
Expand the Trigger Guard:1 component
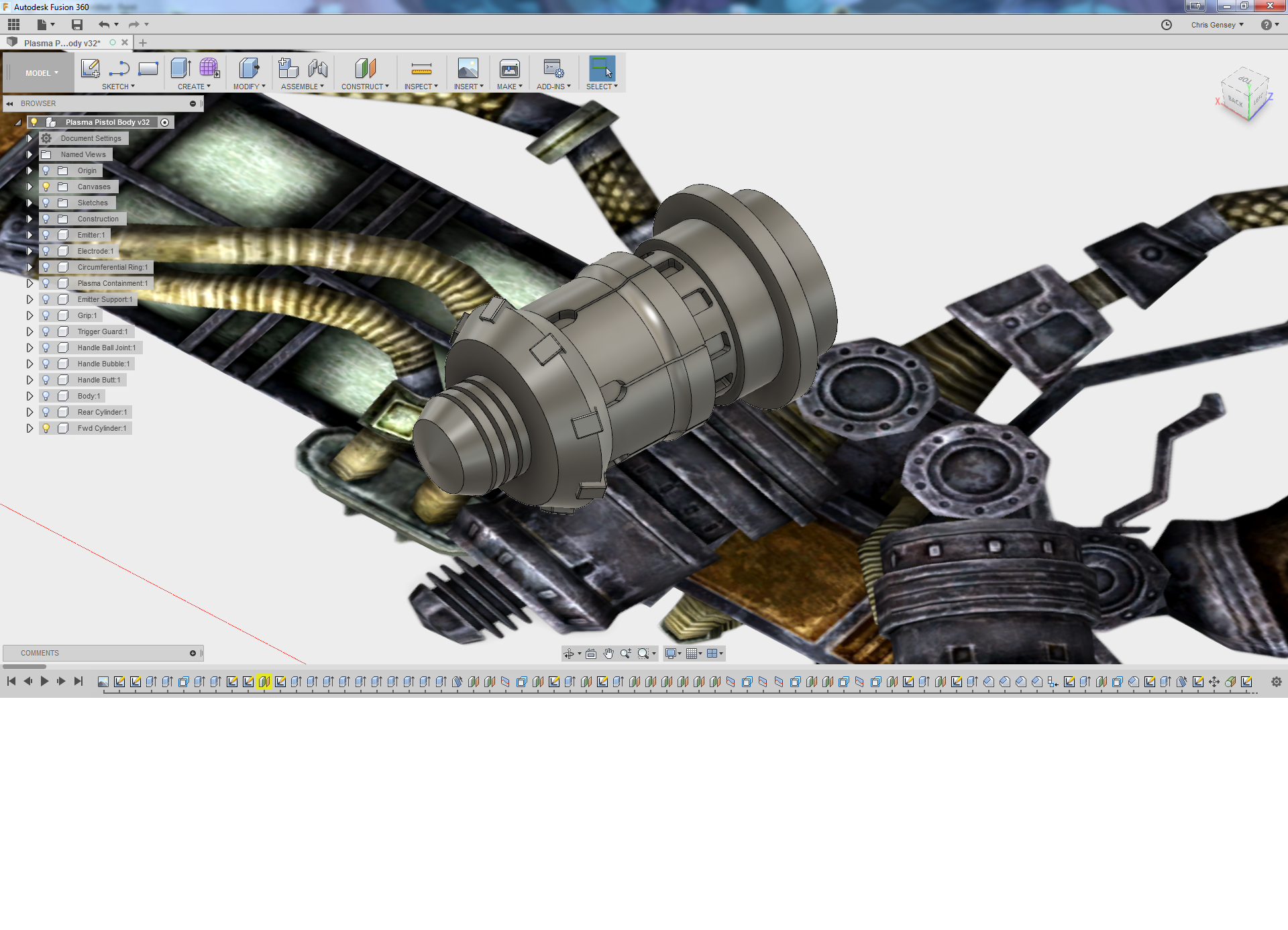pyautogui.click(x=30, y=331)
